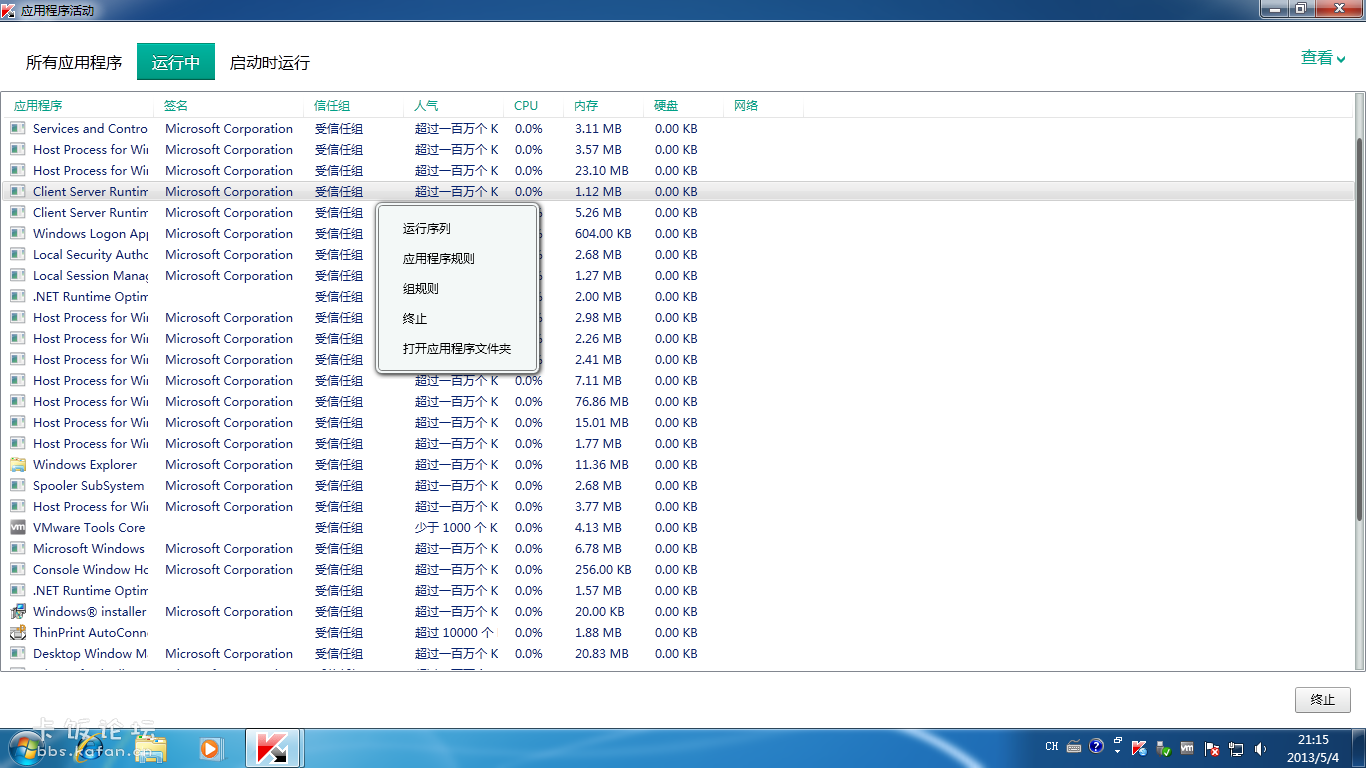The image size is (1366, 768).
Task: Click the 终止 button at bottom right
Action: pos(1323,699)
